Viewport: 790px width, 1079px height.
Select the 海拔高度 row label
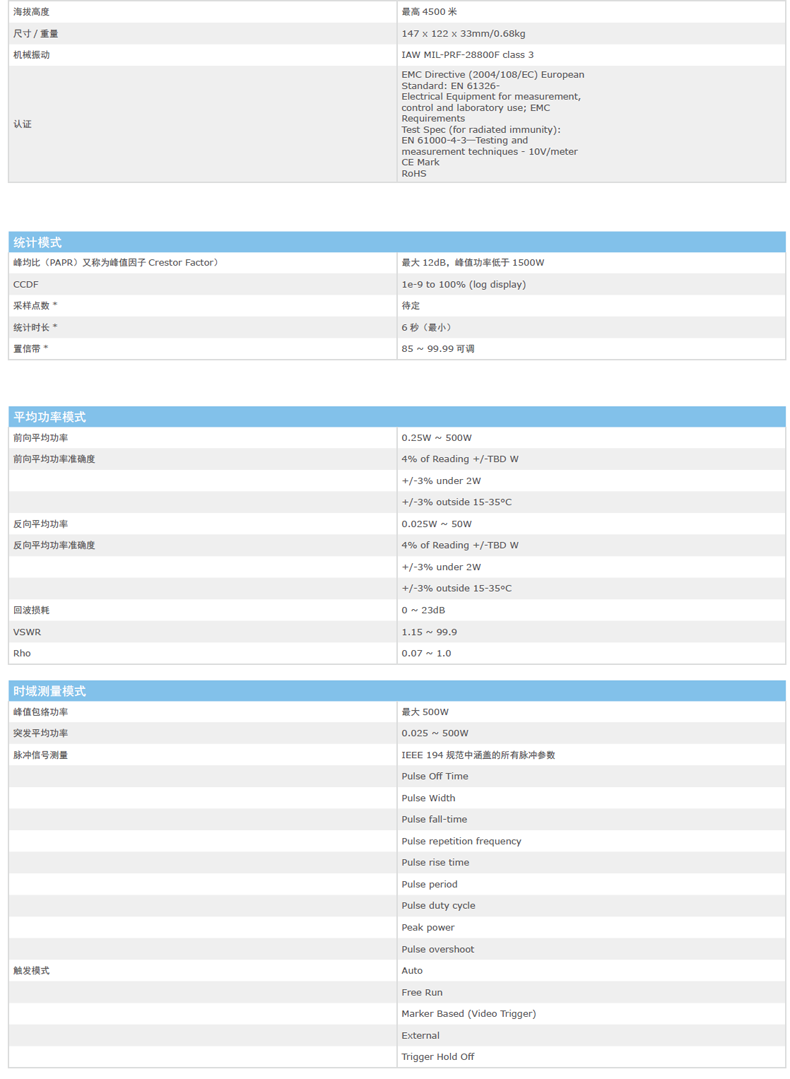click(x=31, y=12)
